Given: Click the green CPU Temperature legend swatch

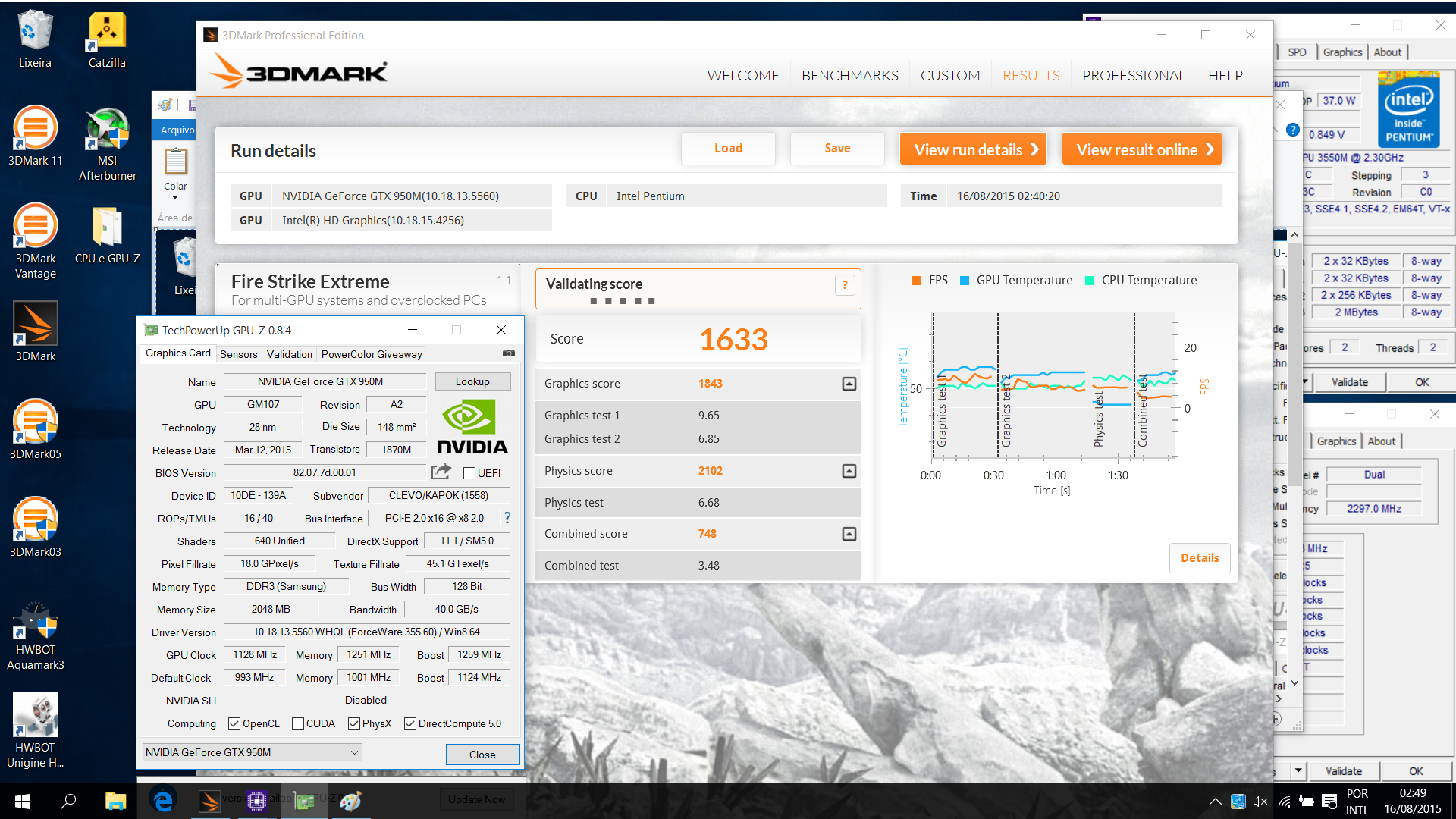Looking at the screenshot, I should click(1090, 281).
